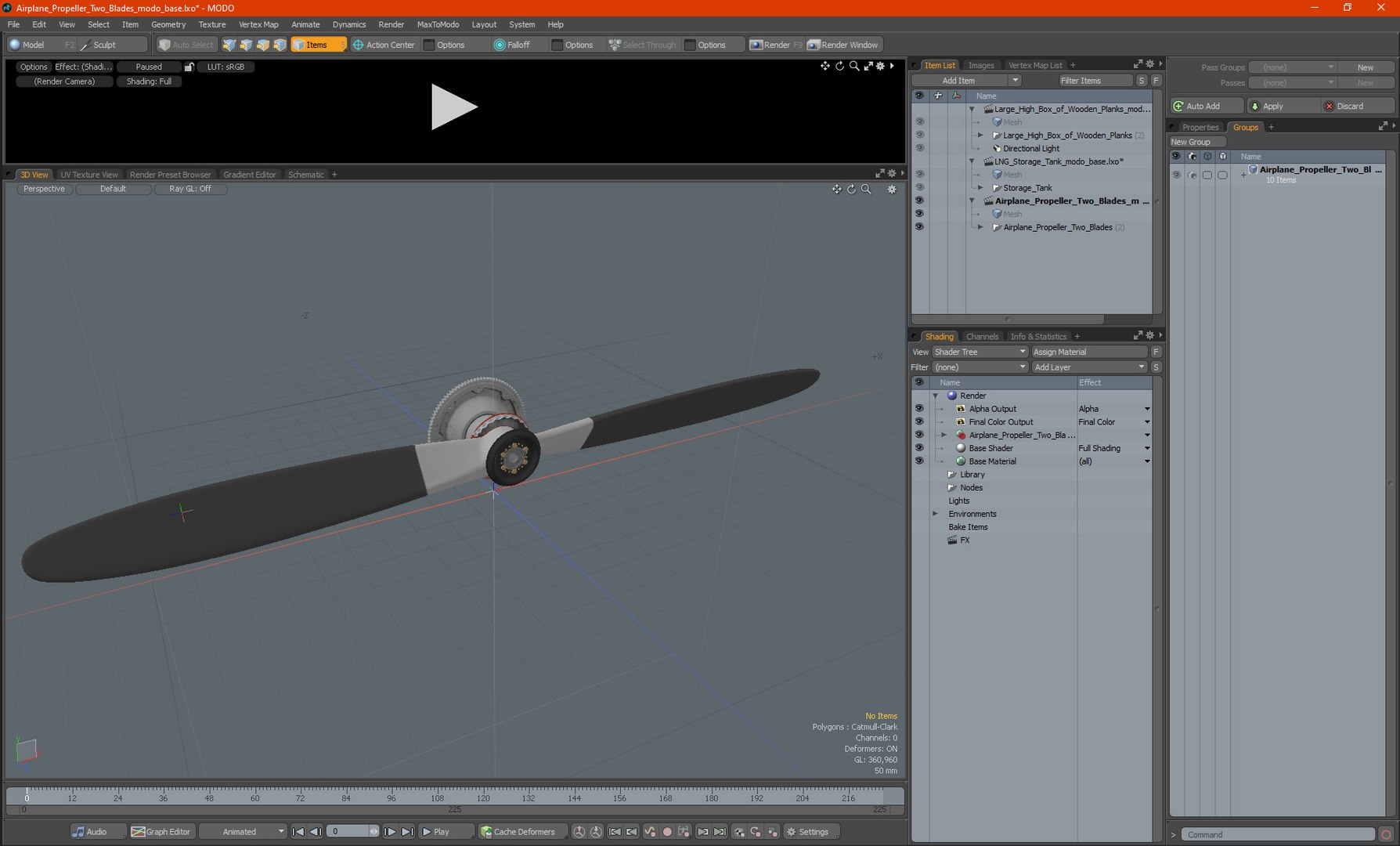Collapse Large_High_Box_of_Wooden_Planks scene tree
Viewport: 1400px width, 846px height.
[972, 109]
